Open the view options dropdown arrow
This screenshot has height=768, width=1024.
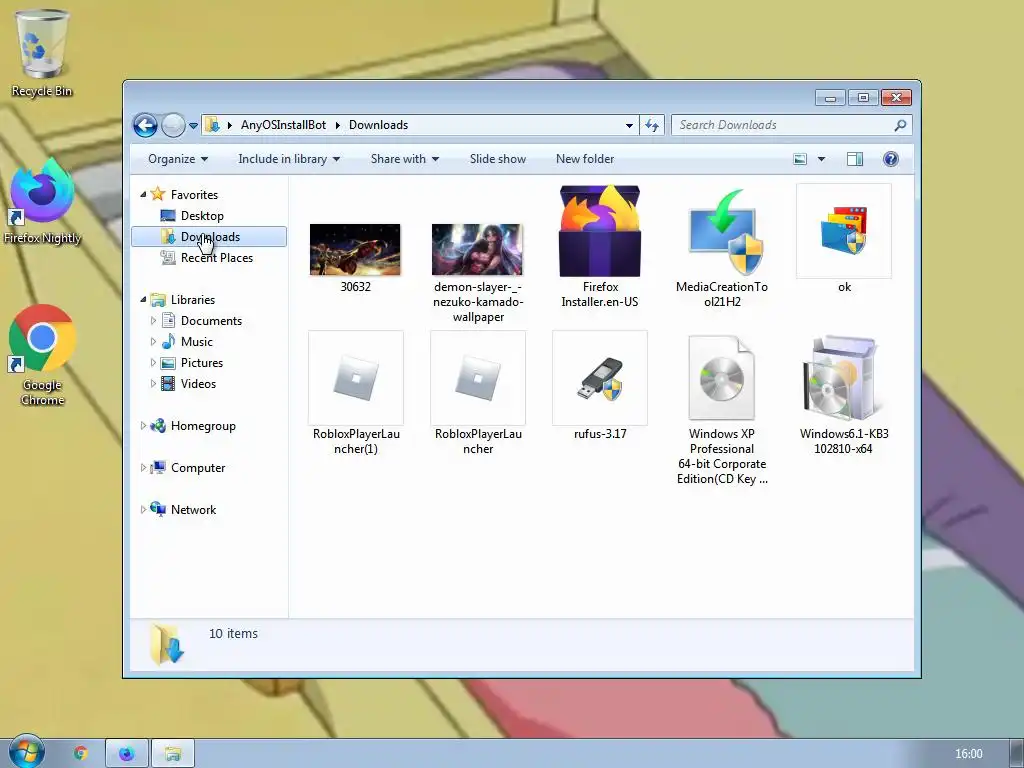pyautogui.click(x=822, y=159)
